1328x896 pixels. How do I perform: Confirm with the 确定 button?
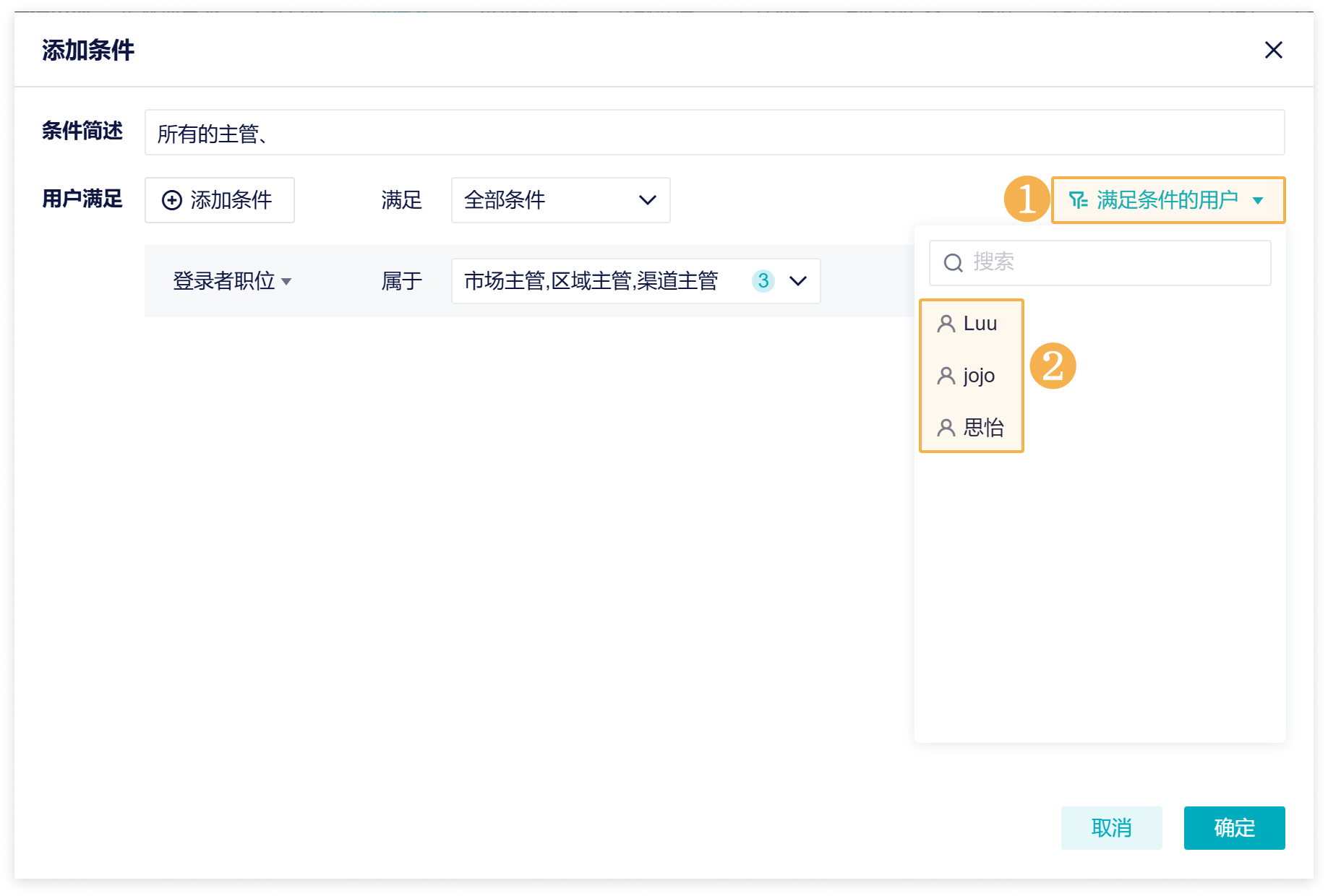click(1234, 827)
